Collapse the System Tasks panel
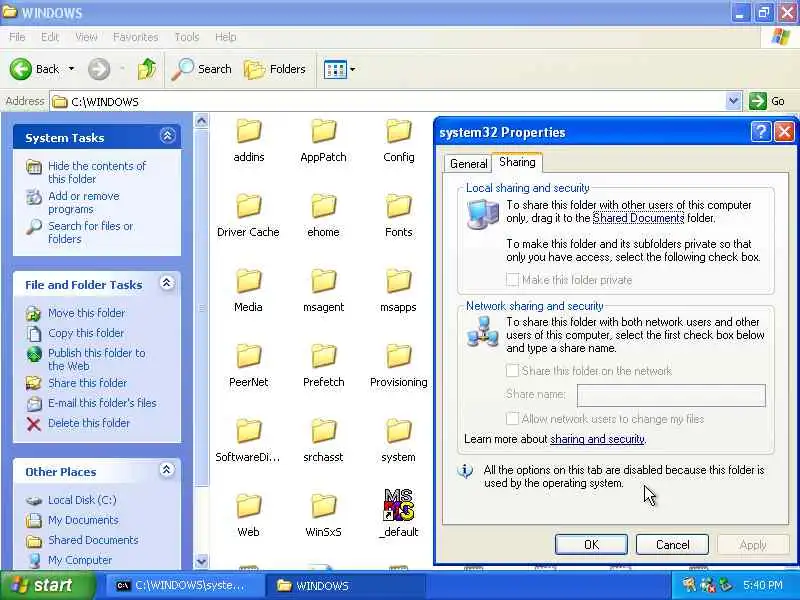 click(167, 136)
